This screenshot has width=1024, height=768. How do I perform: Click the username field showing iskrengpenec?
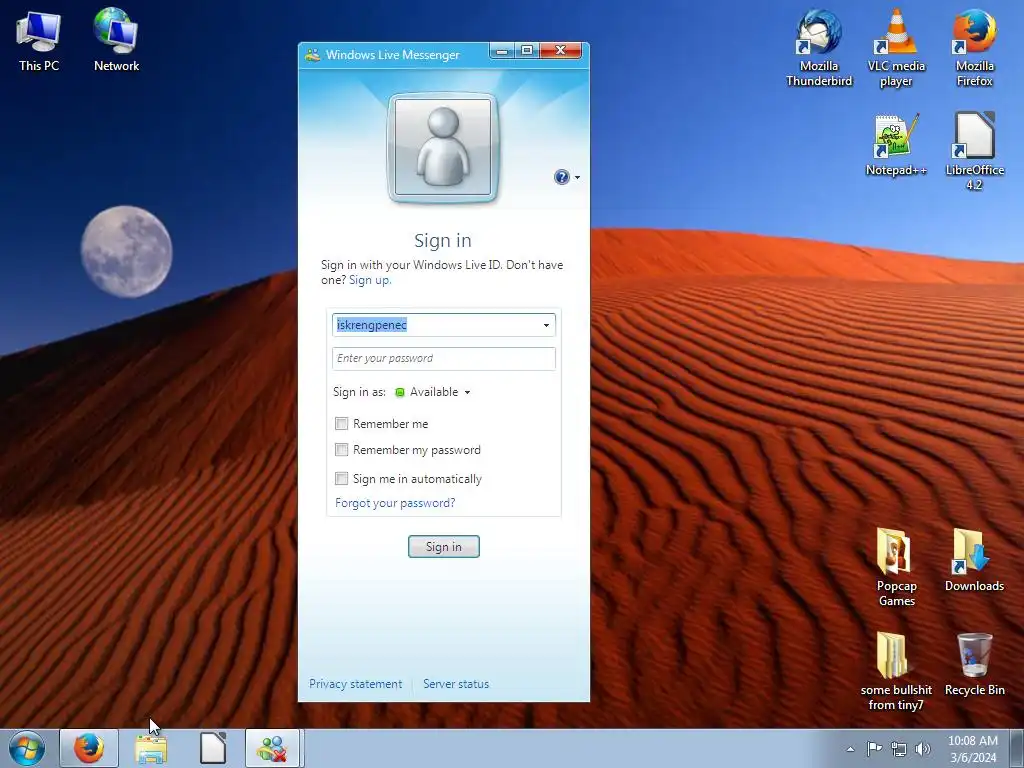point(443,325)
